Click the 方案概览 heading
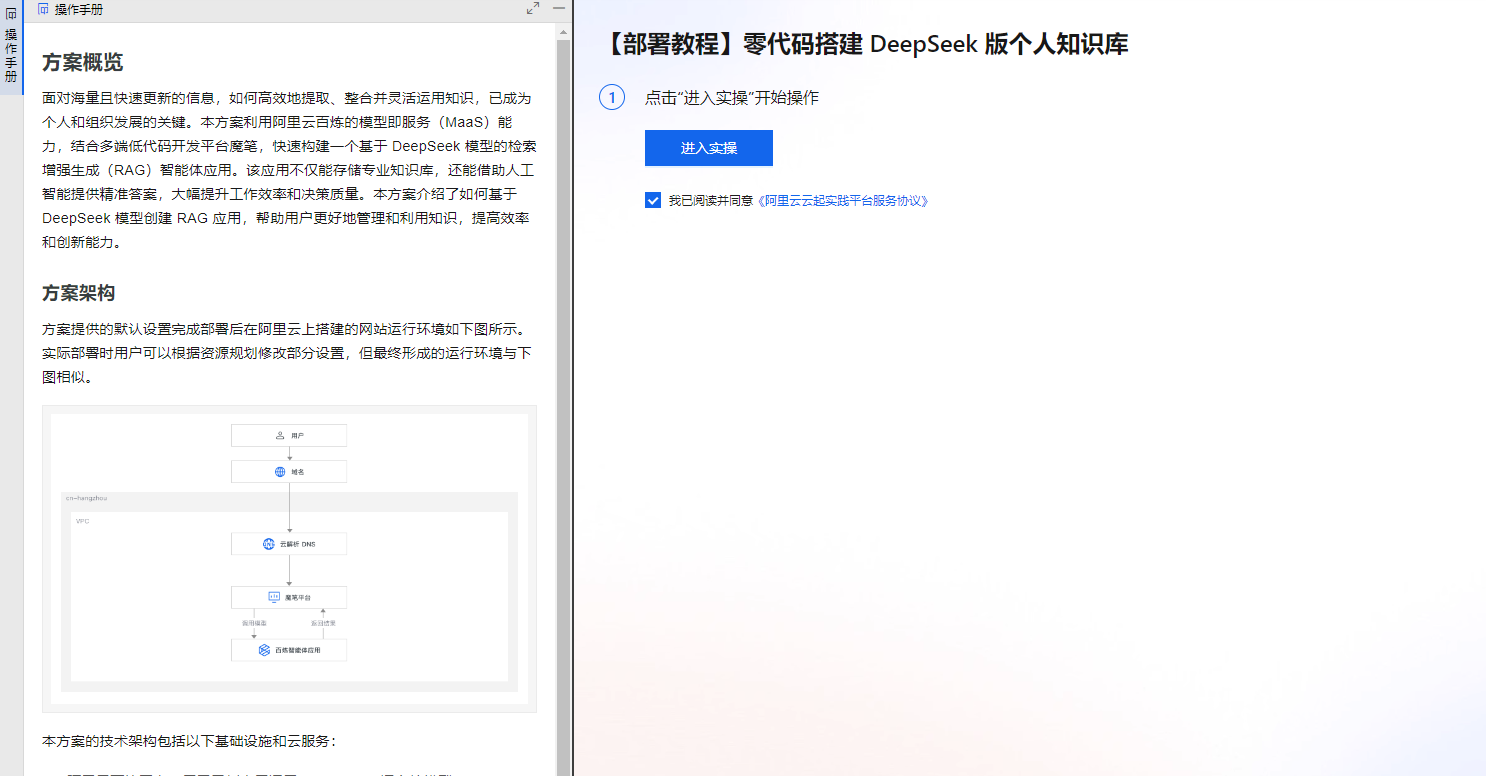 (x=83, y=62)
